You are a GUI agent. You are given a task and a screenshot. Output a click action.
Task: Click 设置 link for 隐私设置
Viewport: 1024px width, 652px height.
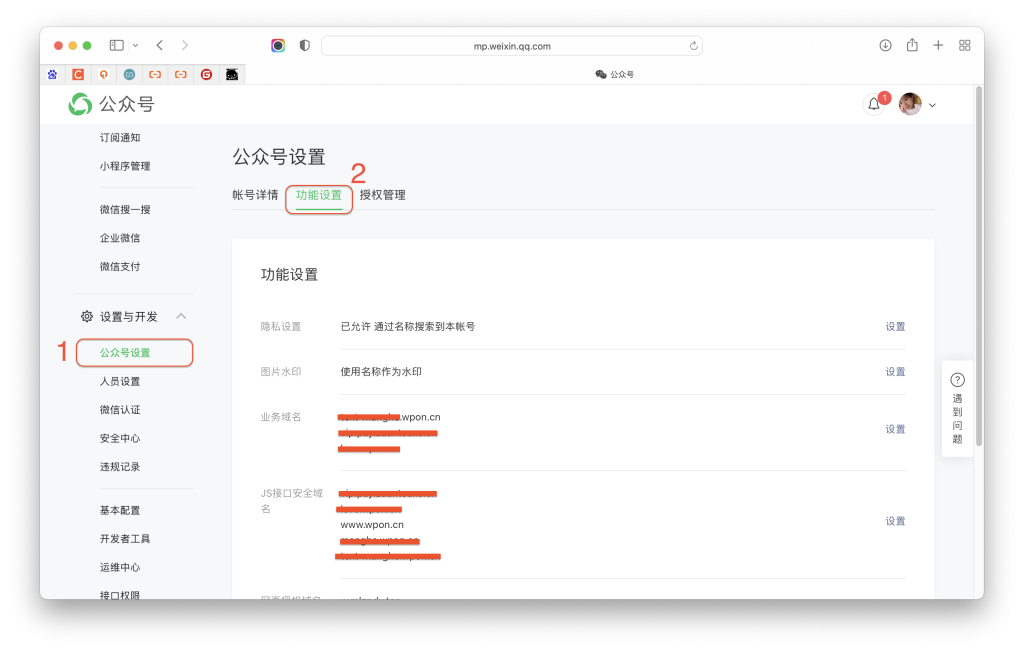coord(895,327)
